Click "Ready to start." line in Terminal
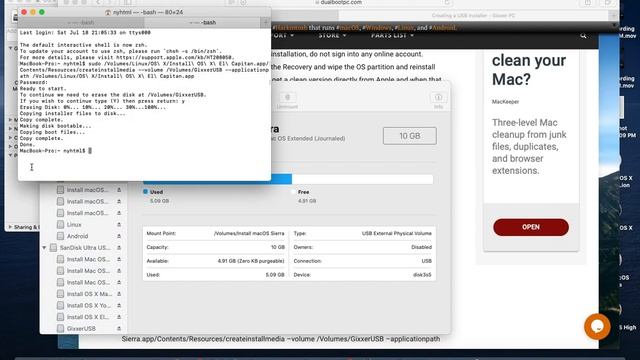The image size is (640, 360). [x=43, y=89]
